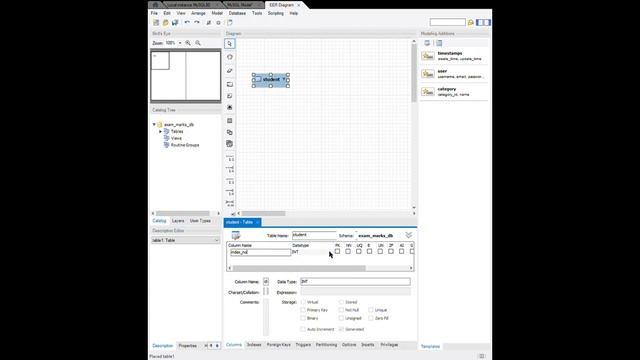640x360 pixels.
Task: Tick the Primary Key checkbox in Storage section
Action: [x=303, y=310]
